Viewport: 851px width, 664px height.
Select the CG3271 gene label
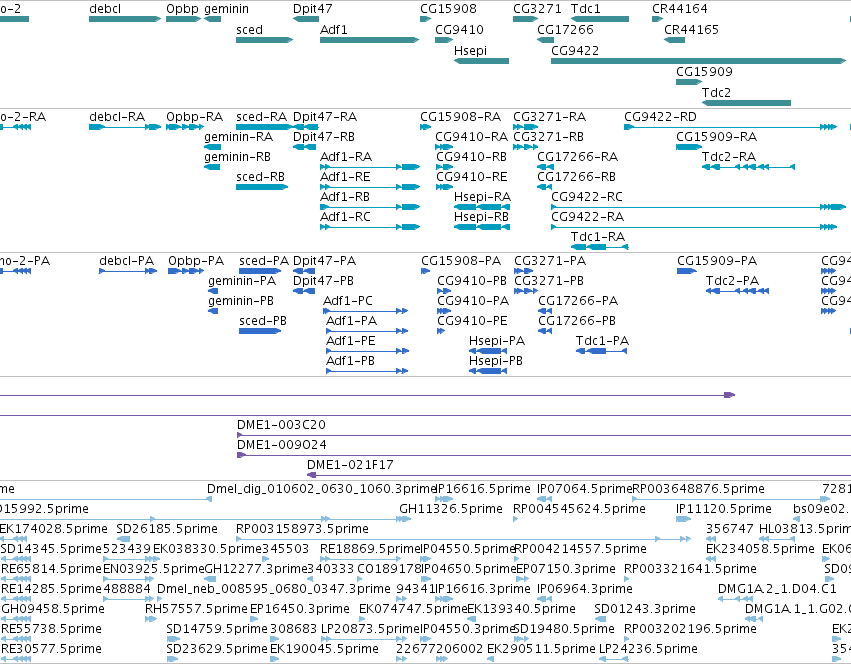pos(537,9)
